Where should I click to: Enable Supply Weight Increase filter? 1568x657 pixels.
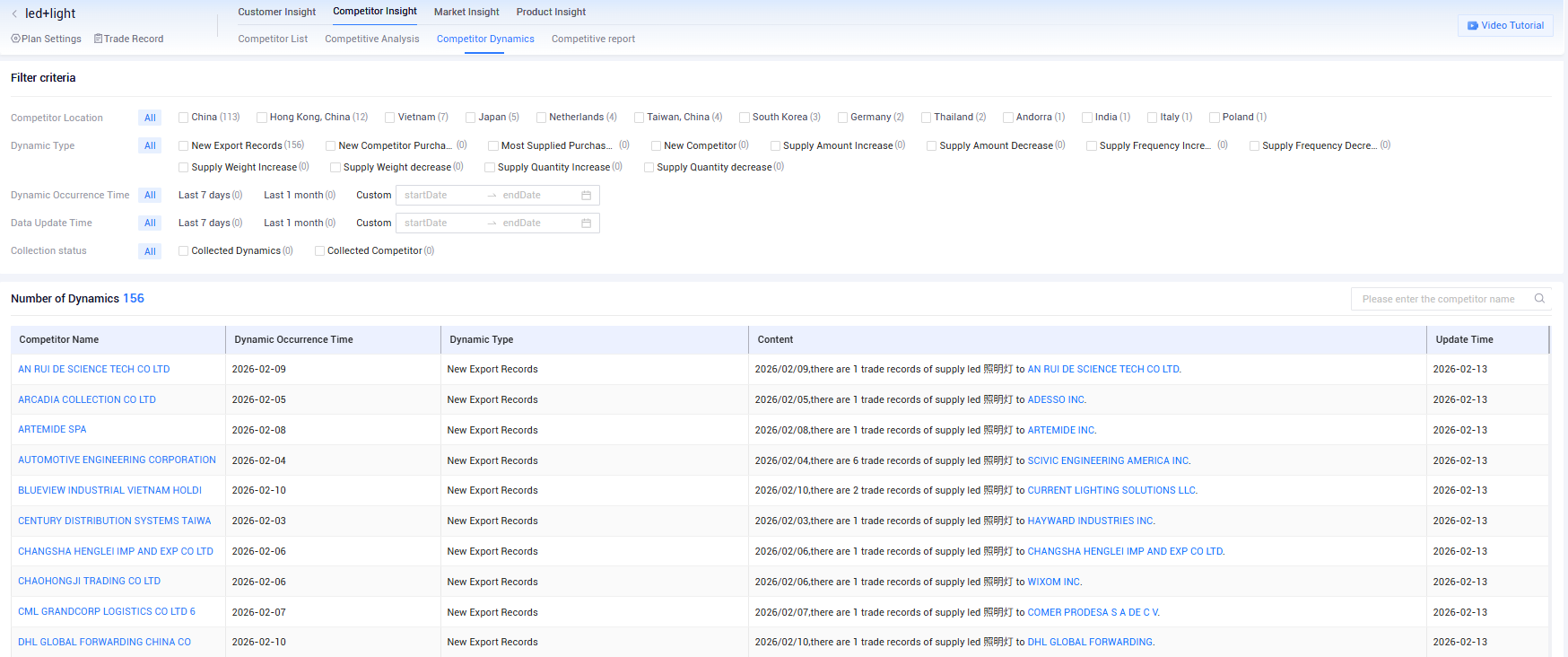pos(183,167)
